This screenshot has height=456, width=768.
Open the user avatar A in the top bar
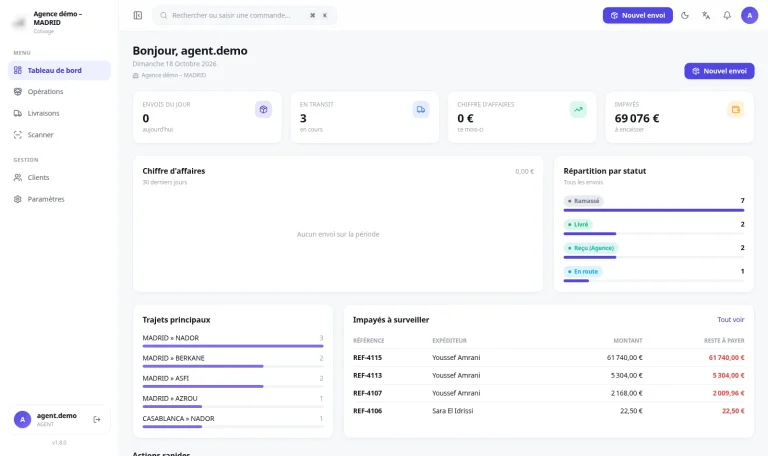point(749,15)
